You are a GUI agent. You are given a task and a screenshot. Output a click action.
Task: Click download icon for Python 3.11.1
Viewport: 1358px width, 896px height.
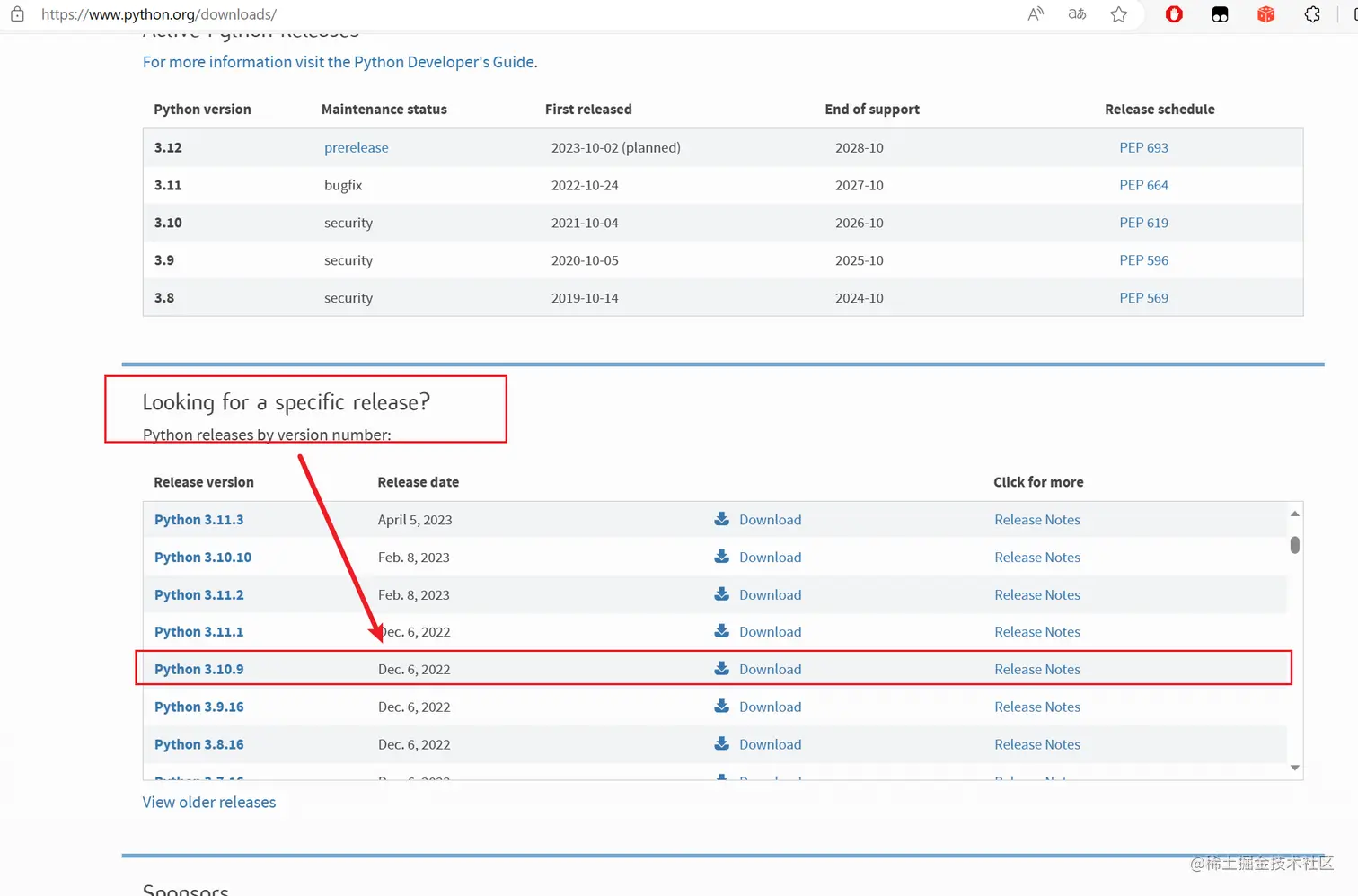(721, 631)
